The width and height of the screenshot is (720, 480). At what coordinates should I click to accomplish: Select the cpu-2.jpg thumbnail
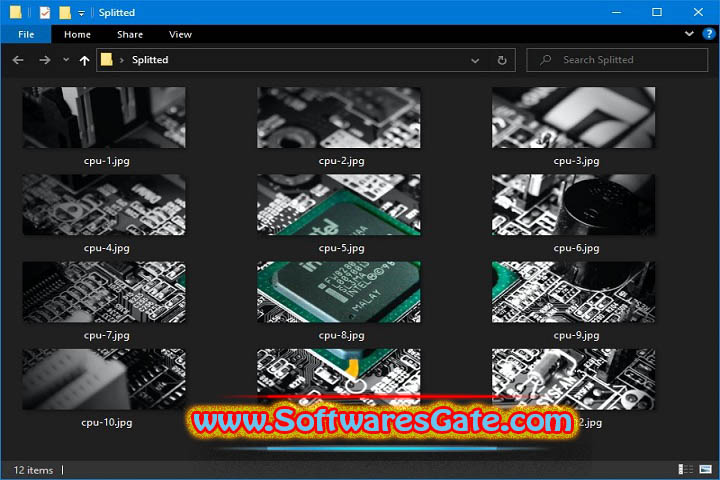(x=339, y=118)
